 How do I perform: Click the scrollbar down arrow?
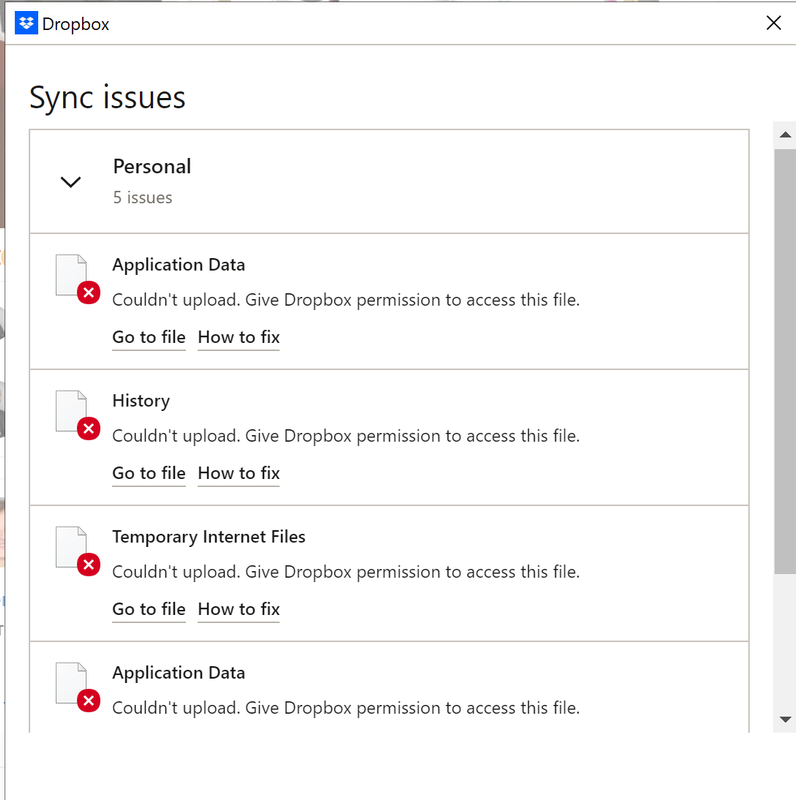click(785, 719)
